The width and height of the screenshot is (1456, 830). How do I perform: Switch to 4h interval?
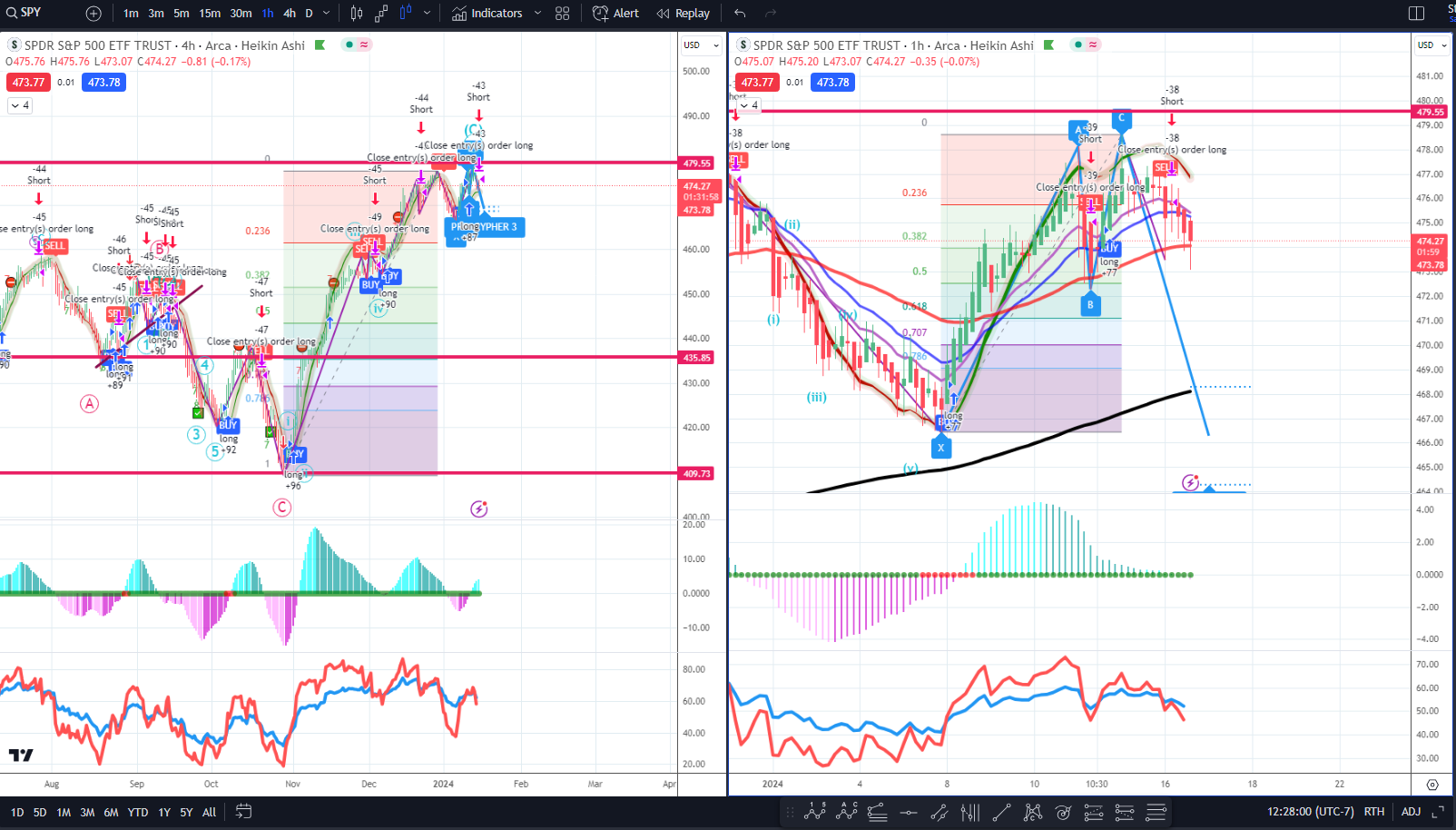point(290,13)
